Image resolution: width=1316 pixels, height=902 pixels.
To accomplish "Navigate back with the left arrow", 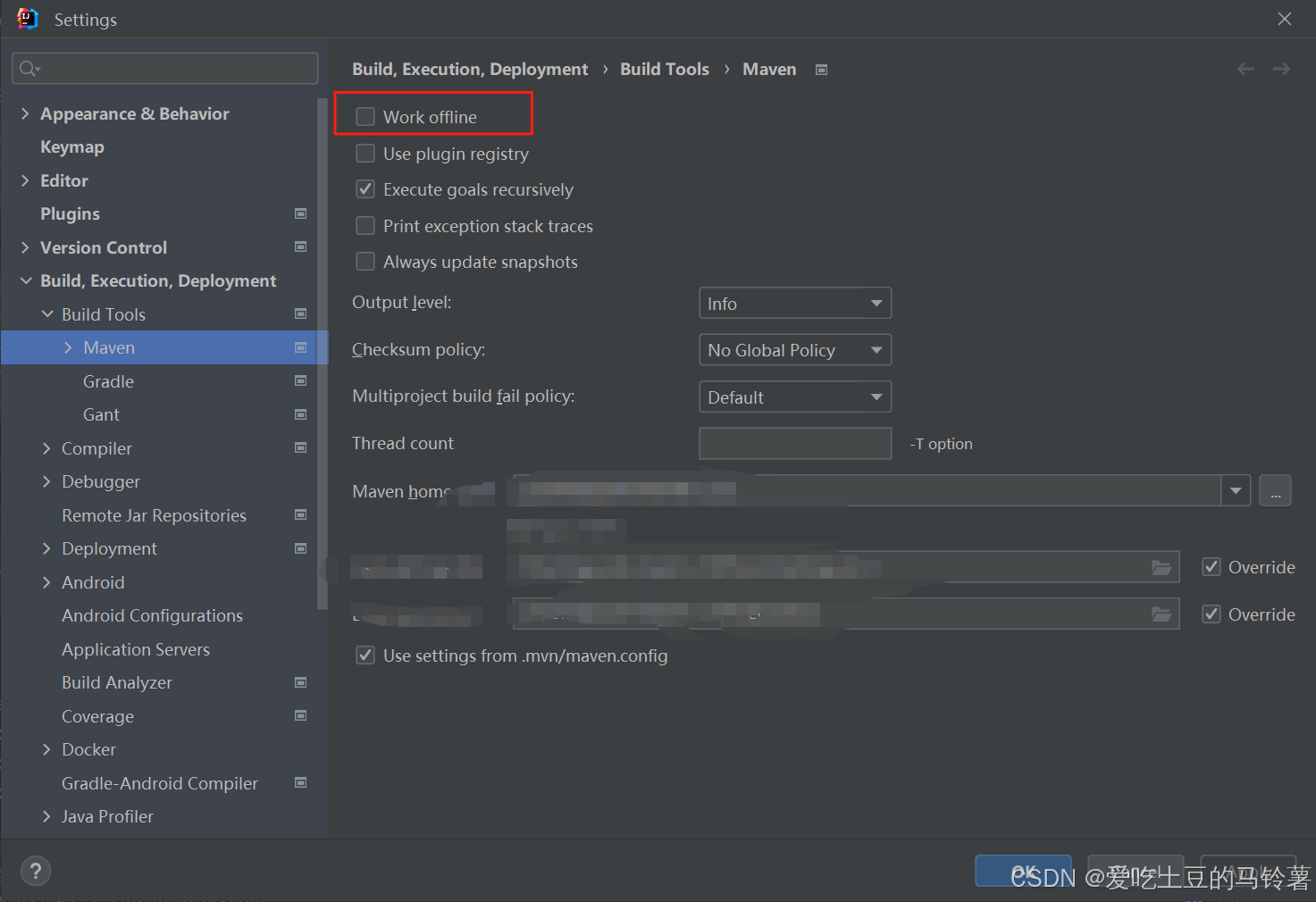I will pyautogui.click(x=1245, y=69).
